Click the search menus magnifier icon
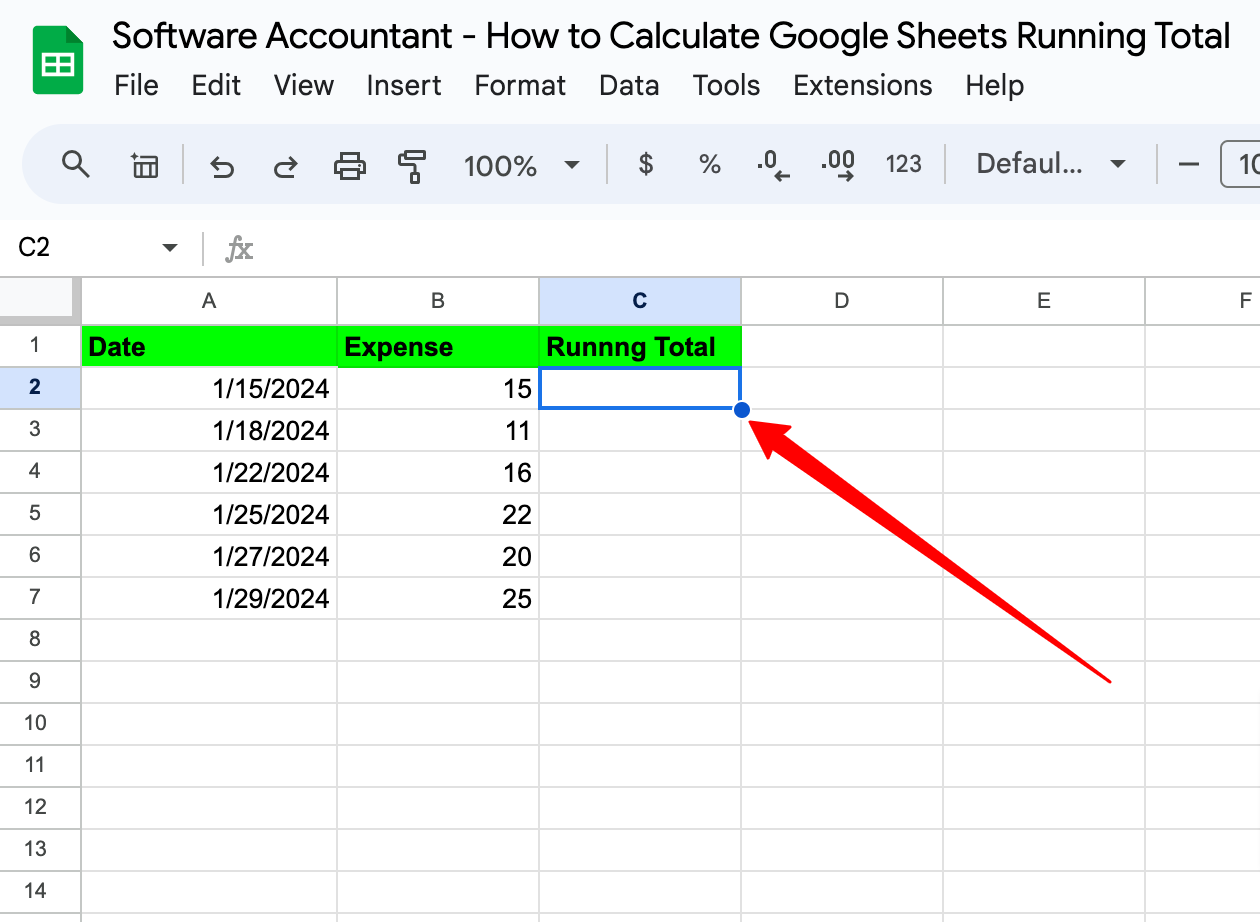This screenshot has width=1260, height=922. point(76,164)
